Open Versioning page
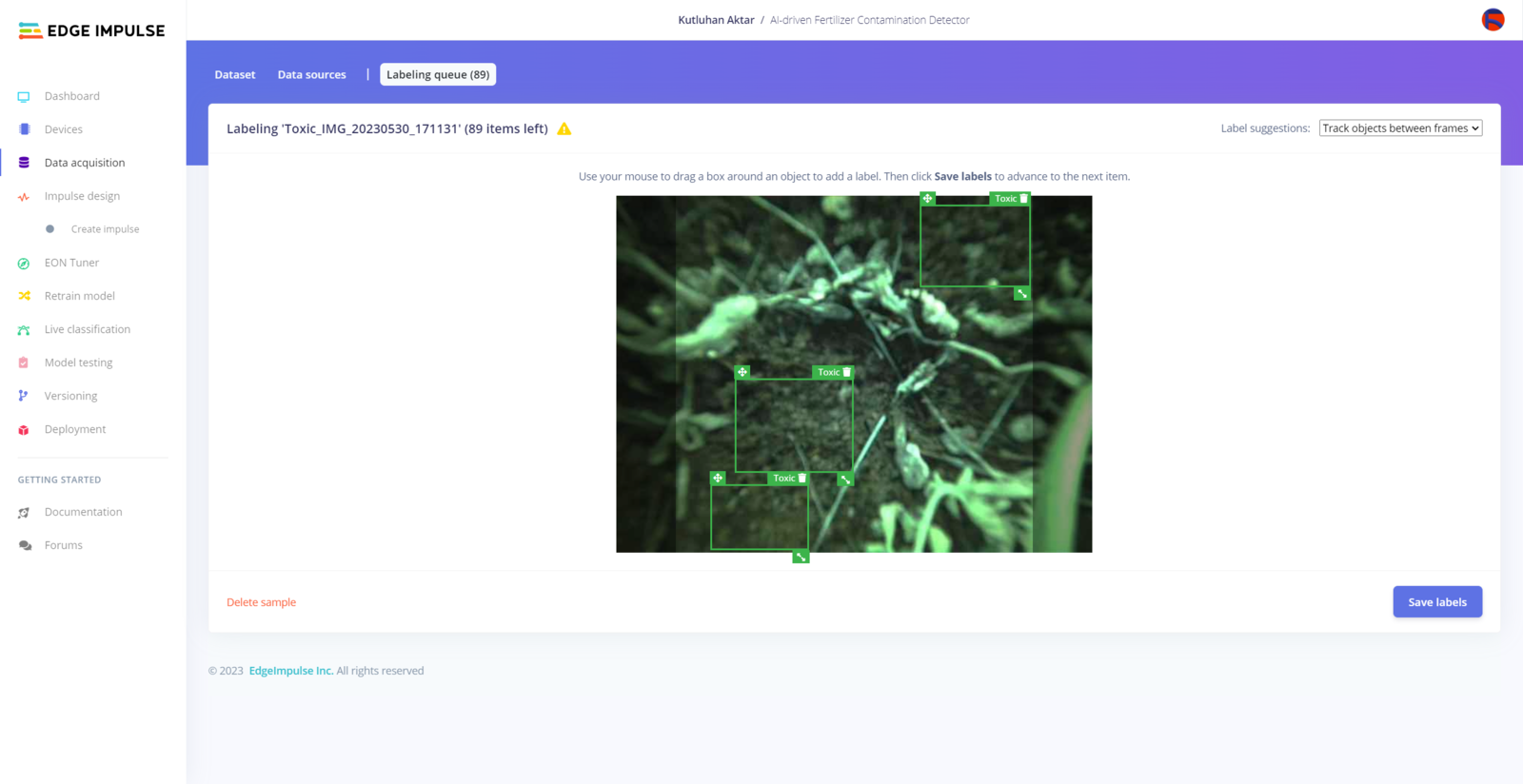1523x784 pixels. [x=70, y=396]
